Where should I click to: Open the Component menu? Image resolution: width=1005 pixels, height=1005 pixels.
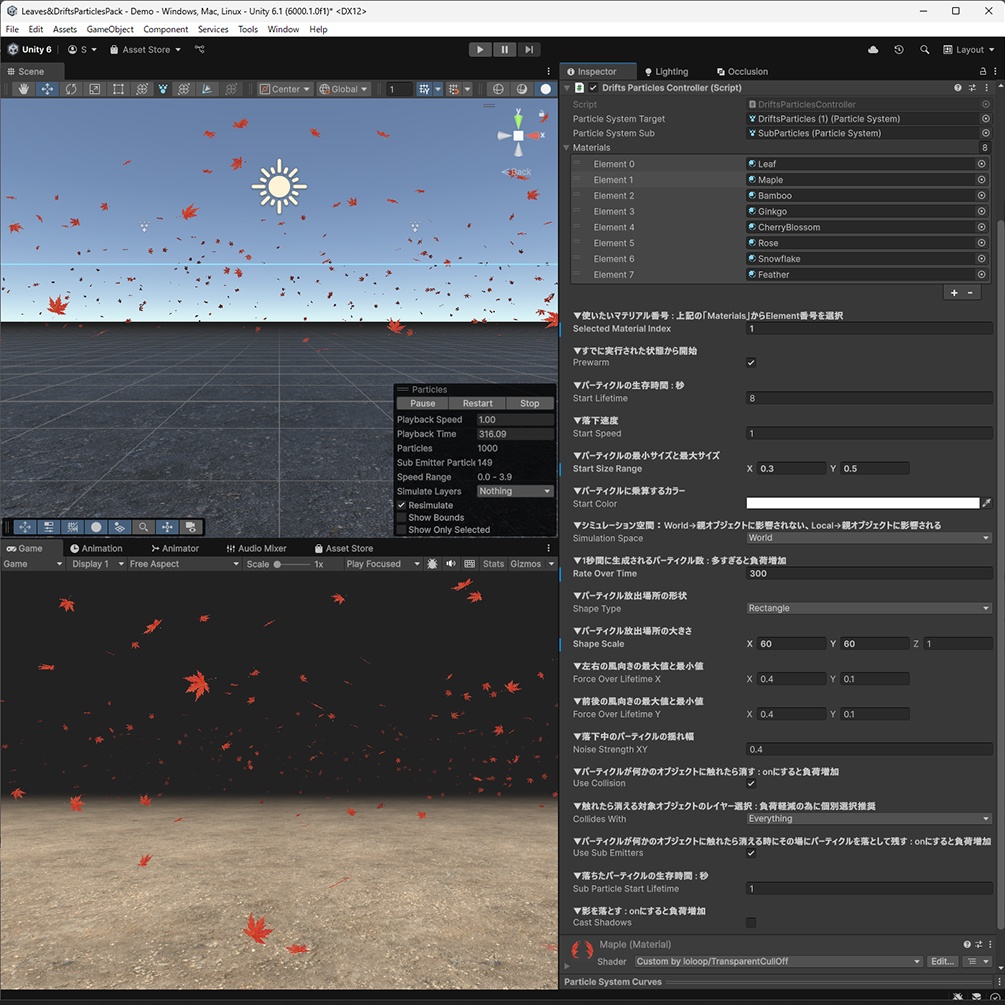(165, 29)
